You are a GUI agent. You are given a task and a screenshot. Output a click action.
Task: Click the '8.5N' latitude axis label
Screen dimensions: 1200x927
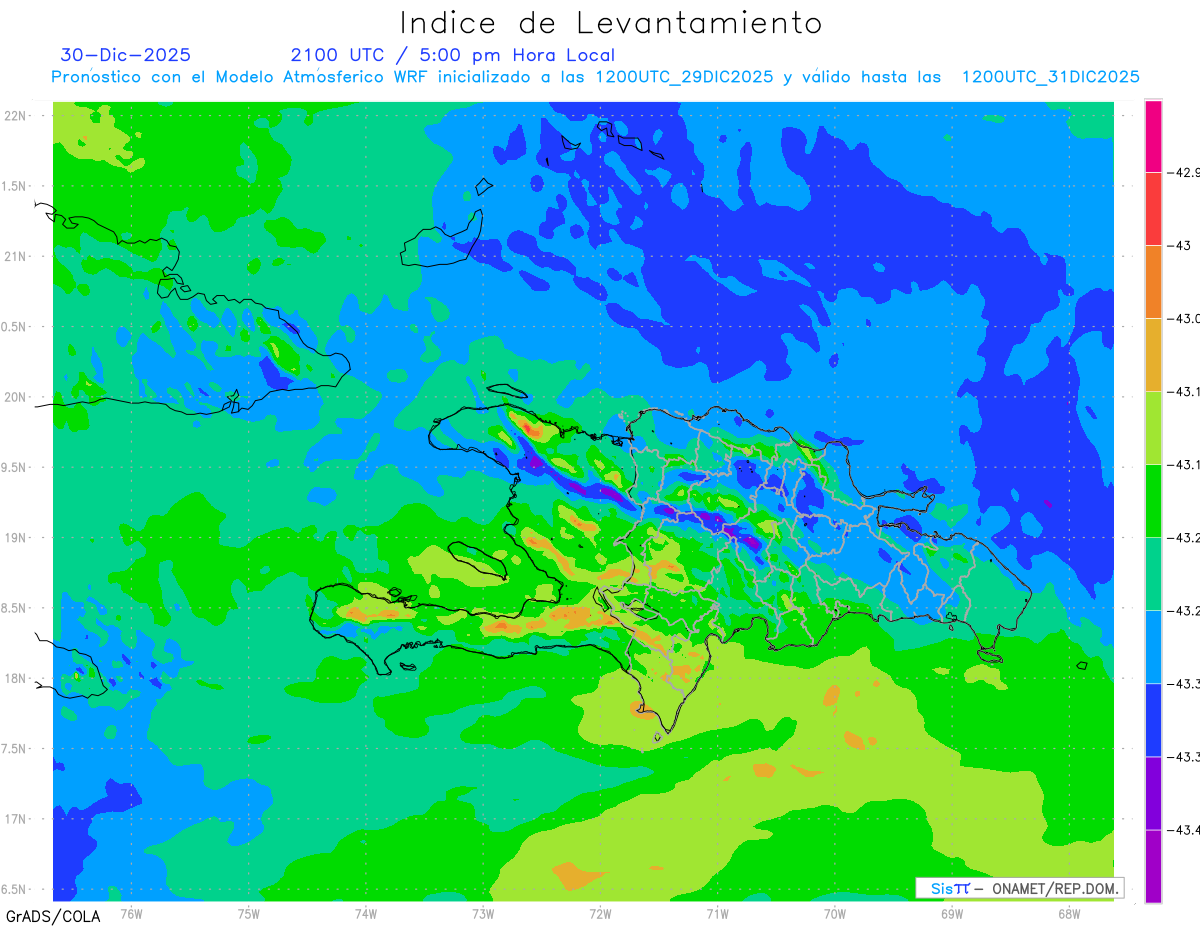click(15, 608)
